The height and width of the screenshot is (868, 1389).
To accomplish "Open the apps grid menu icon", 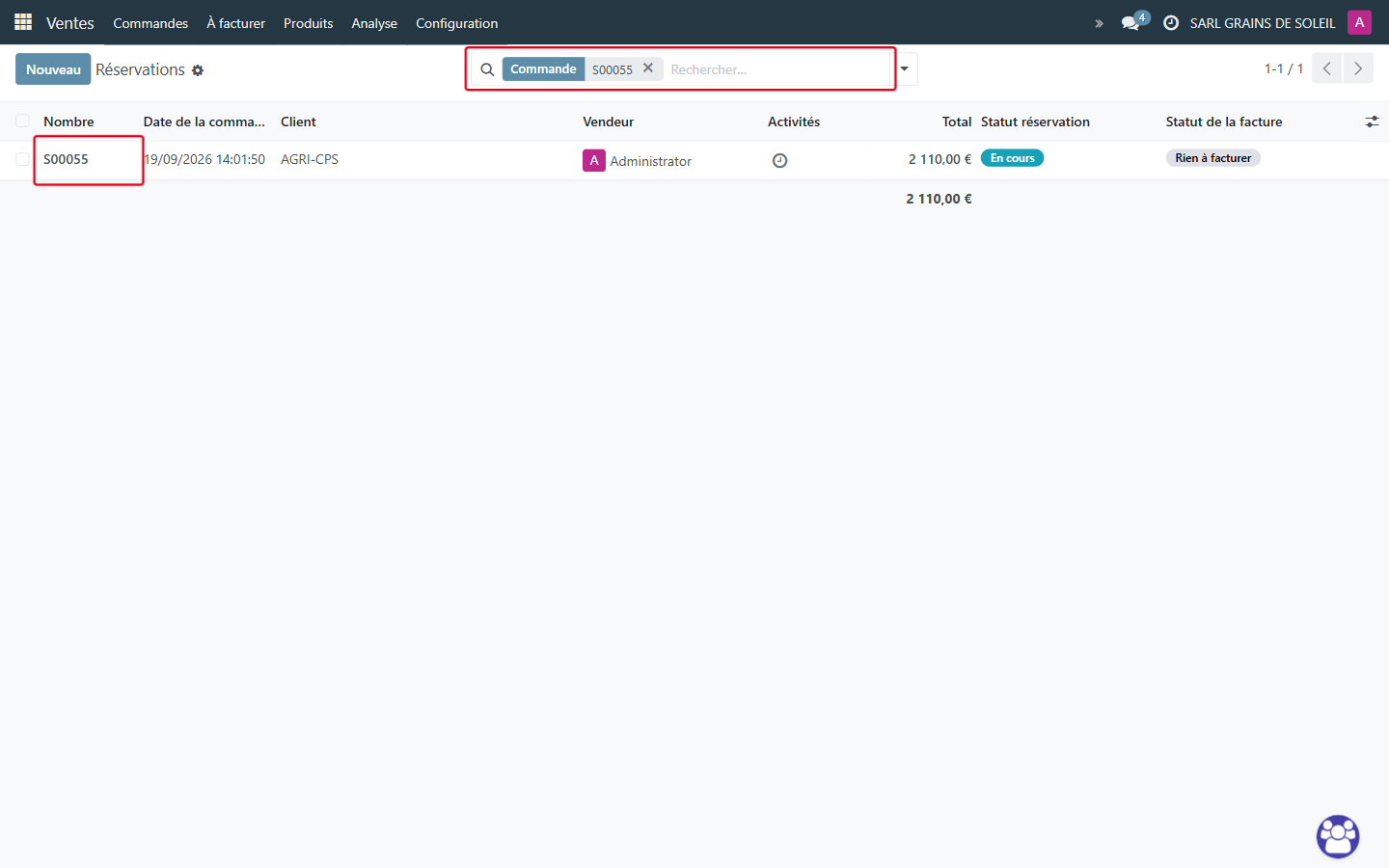I will click(23, 22).
